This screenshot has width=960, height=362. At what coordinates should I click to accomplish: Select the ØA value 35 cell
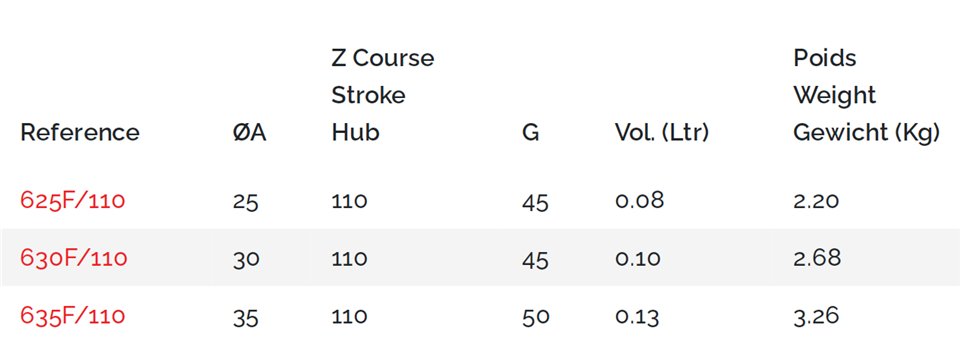pyautogui.click(x=246, y=317)
